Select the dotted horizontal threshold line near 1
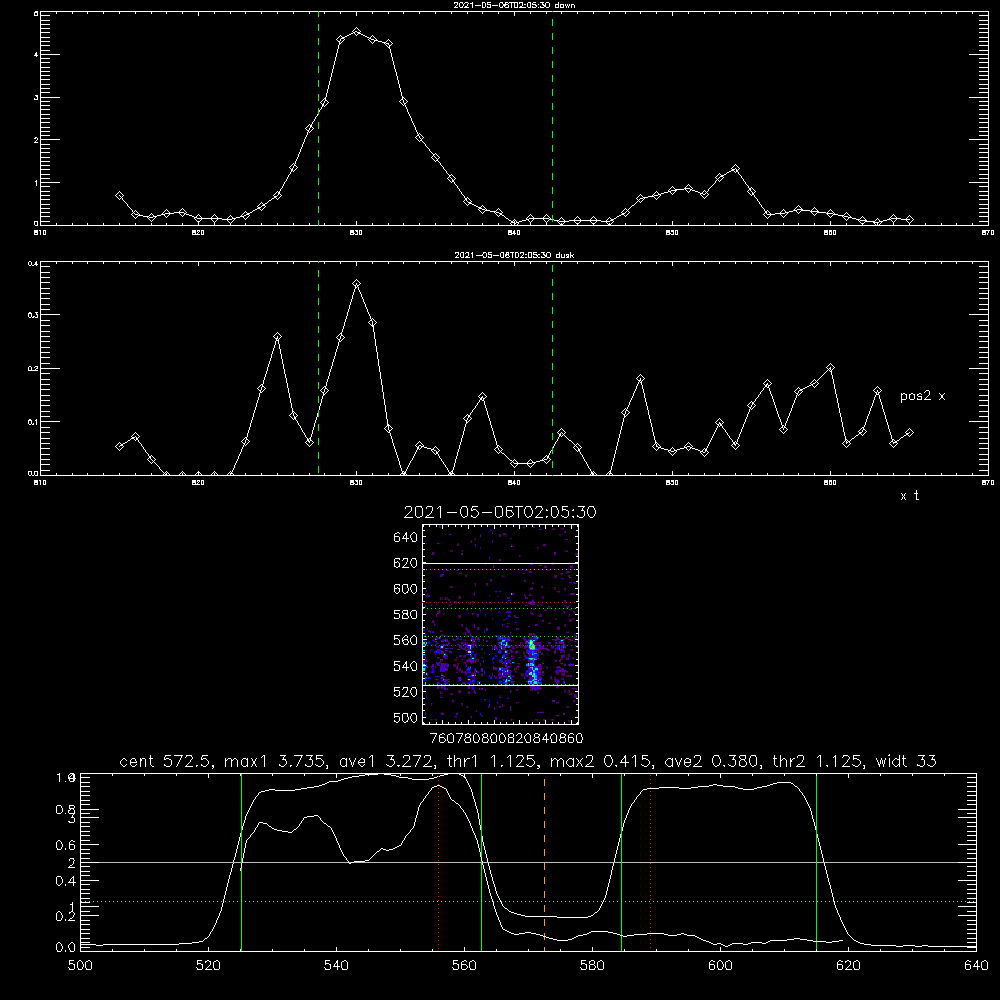Image resolution: width=1000 pixels, height=1000 pixels. [528, 902]
